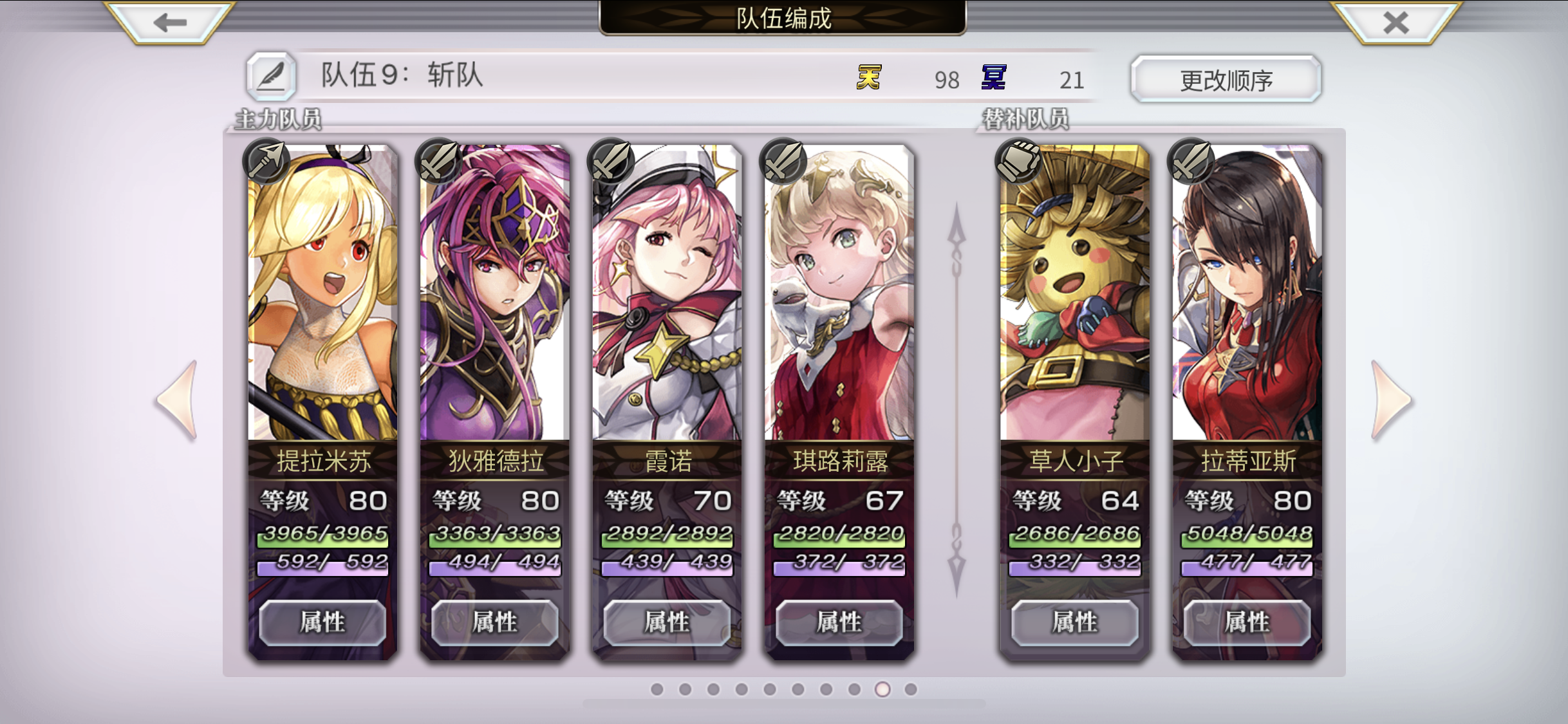Select the last team page dot
Viewport: 1568px width, 724px height.
[911, 689]
